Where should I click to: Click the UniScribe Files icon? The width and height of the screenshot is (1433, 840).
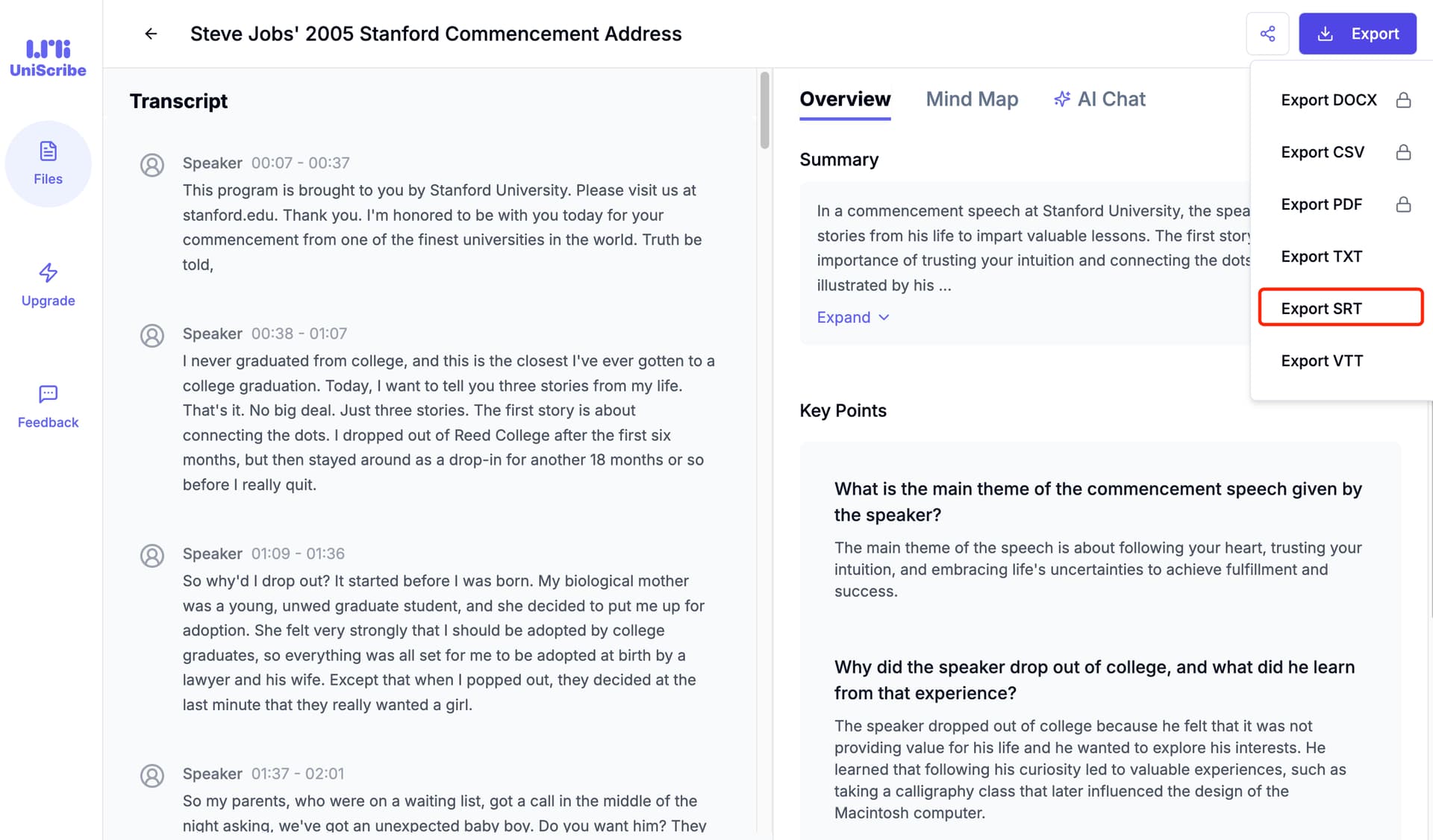[x=47, y=163]
